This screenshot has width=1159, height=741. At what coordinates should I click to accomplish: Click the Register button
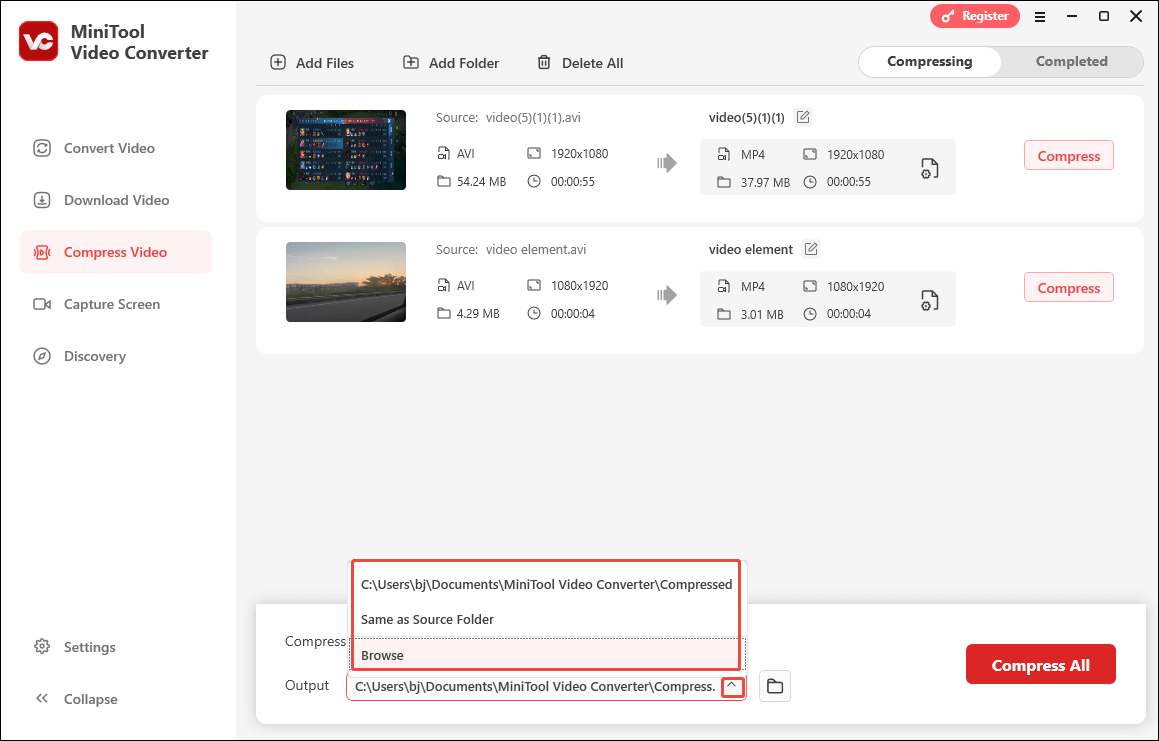click(x=975, y=16)
